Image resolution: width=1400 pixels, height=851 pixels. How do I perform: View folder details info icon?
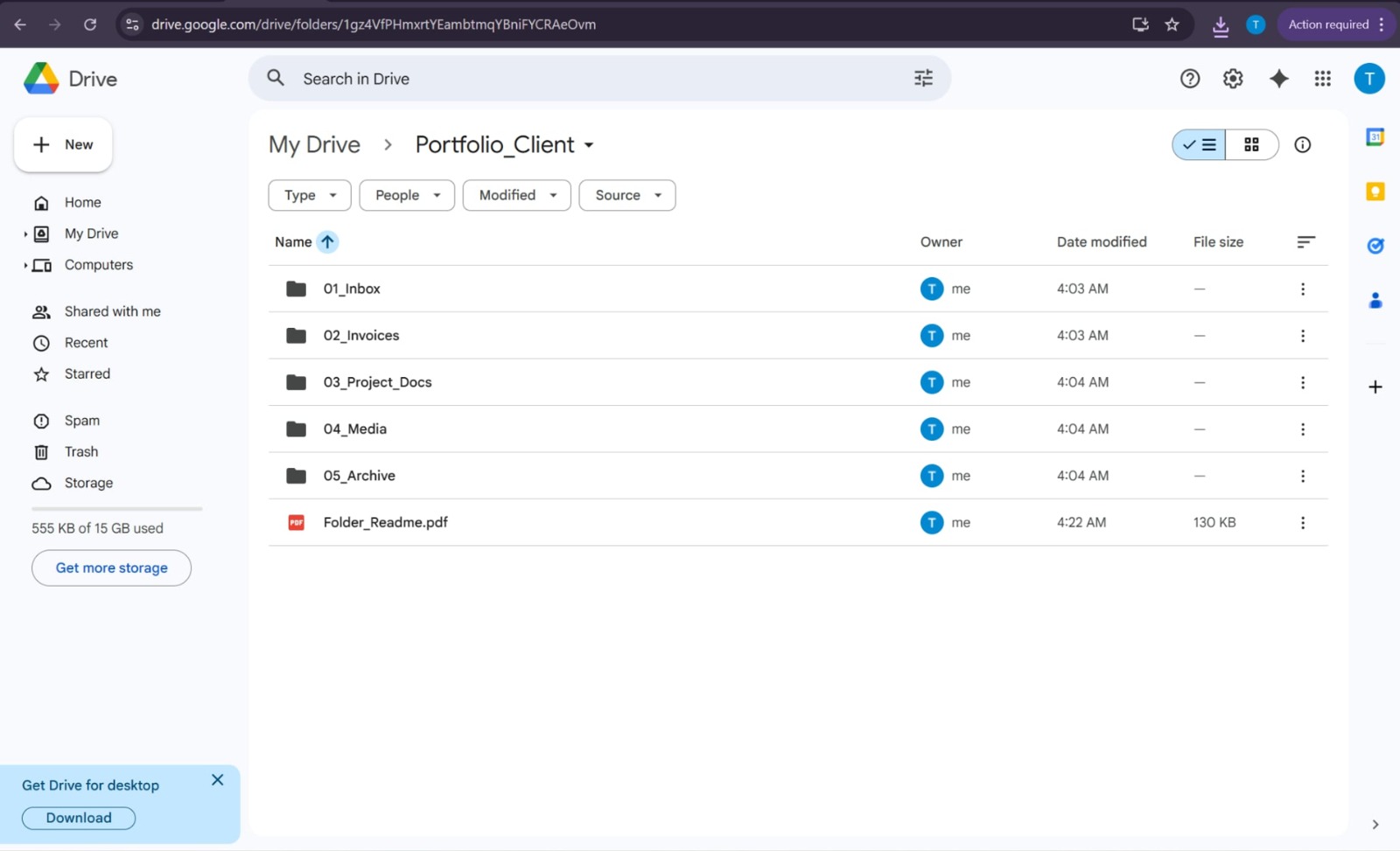(1302, 145)
